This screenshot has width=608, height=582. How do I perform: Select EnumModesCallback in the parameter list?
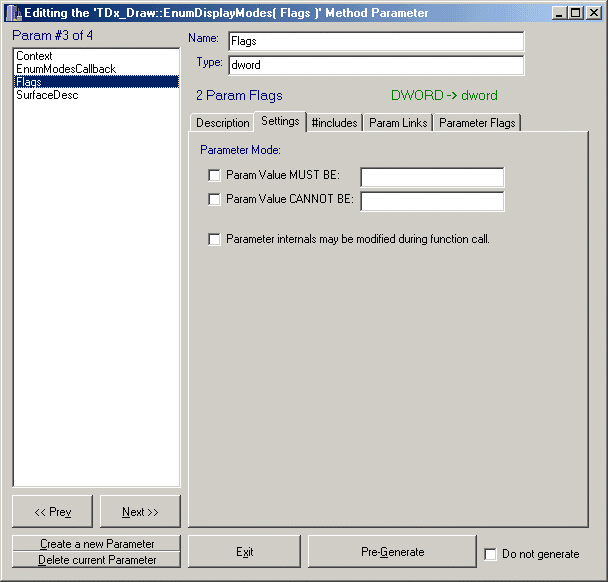coord(66,69)
